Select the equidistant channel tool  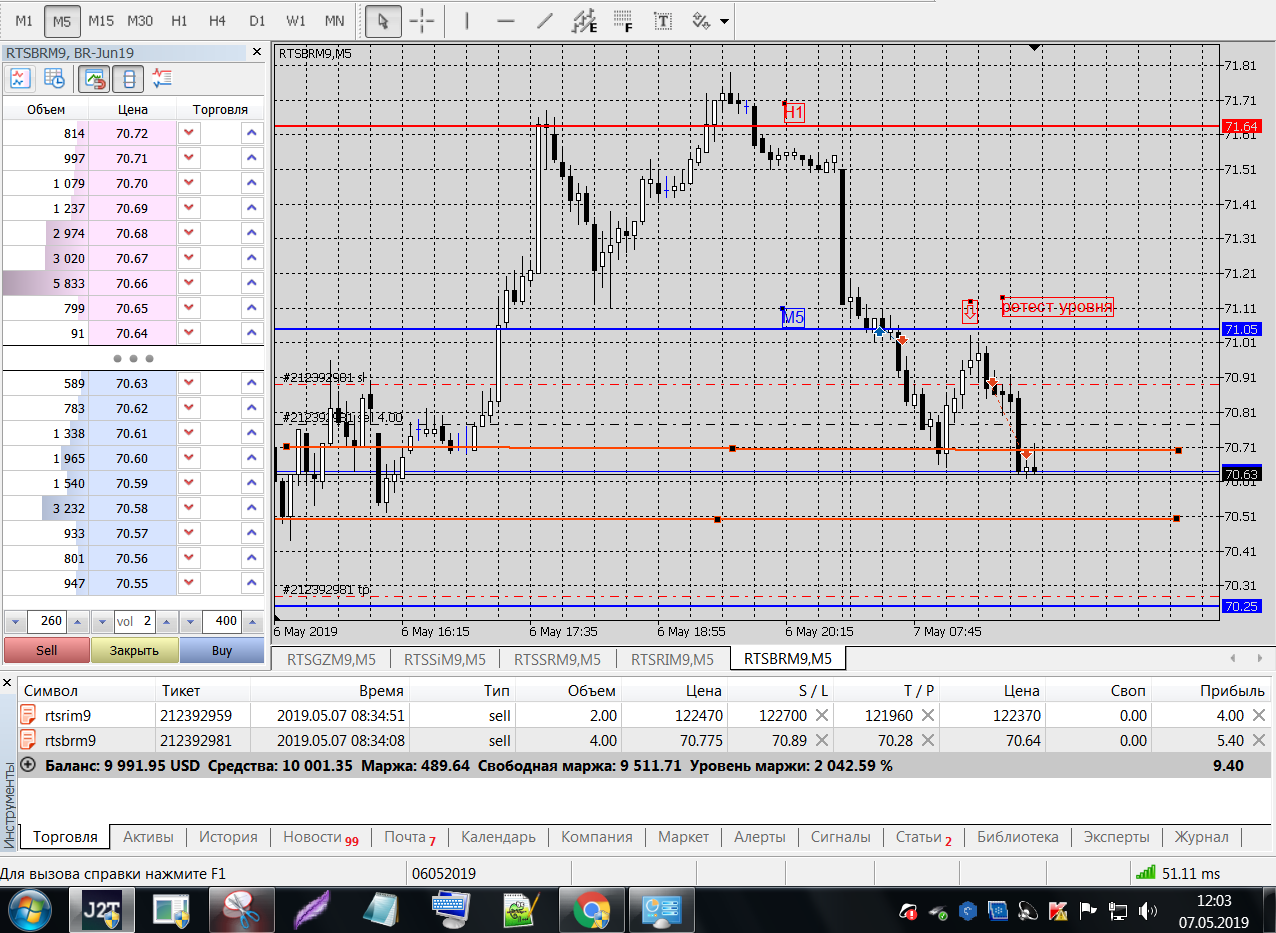584,20
